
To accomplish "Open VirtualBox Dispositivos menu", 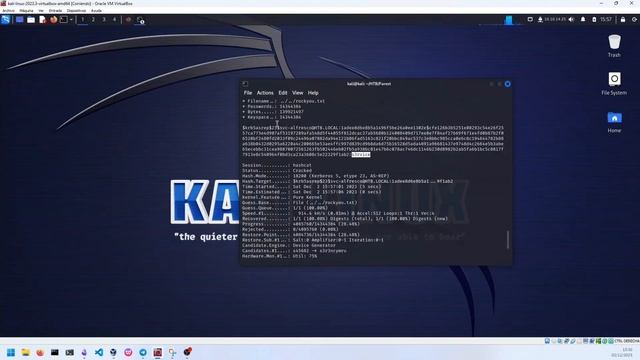I will 76,11.
